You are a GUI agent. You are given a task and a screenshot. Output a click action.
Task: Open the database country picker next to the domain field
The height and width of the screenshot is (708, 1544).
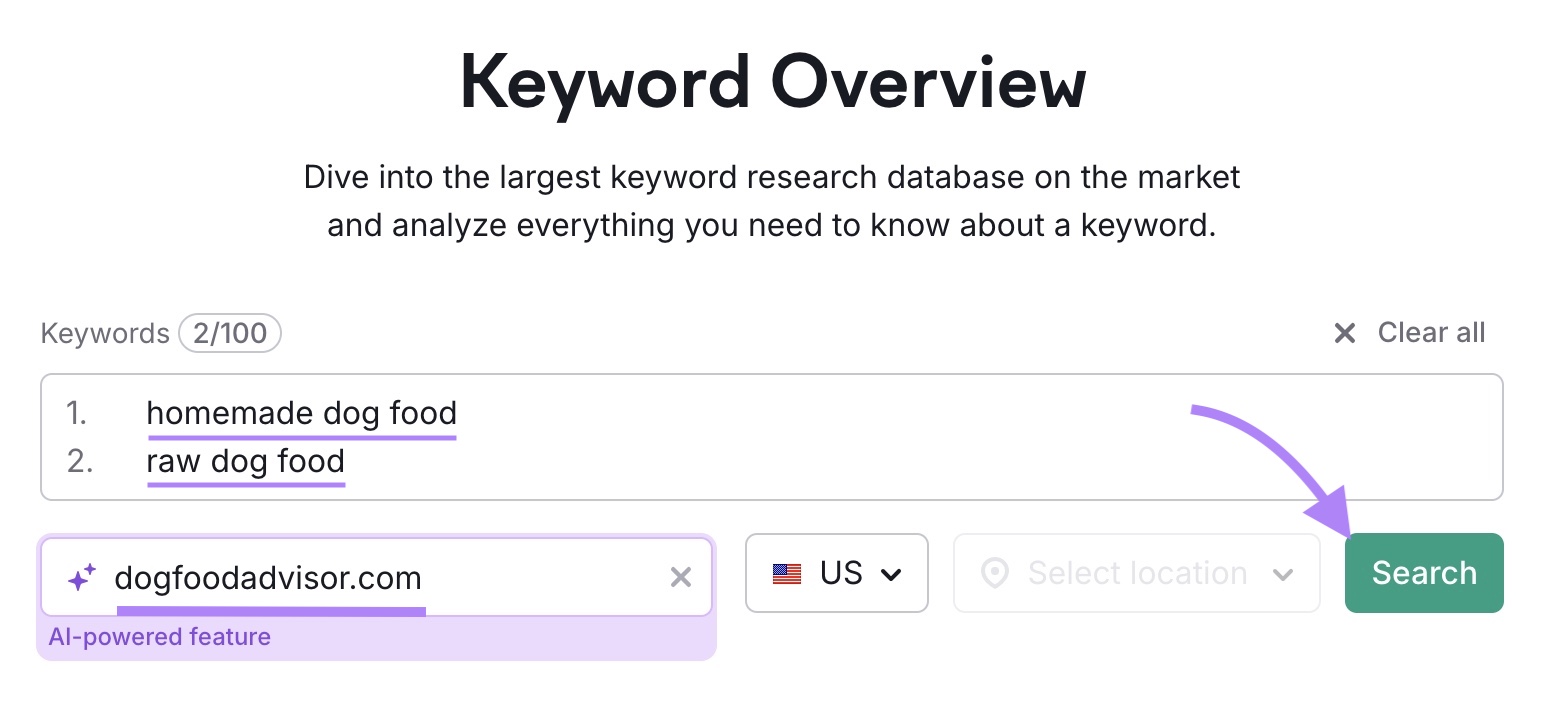coord(837,573)
